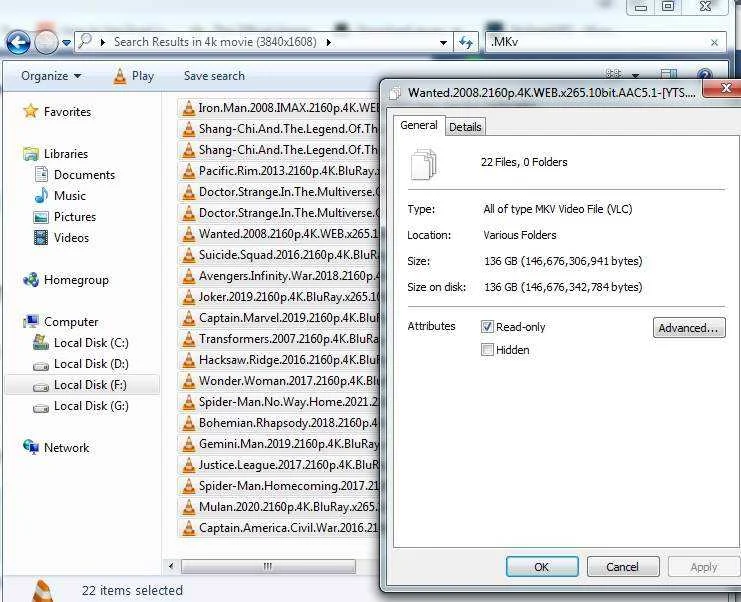The image size is (741, 602).
Task: Select the Captain.America.Civil.War.2016 file name
Action: coord(289,528)
